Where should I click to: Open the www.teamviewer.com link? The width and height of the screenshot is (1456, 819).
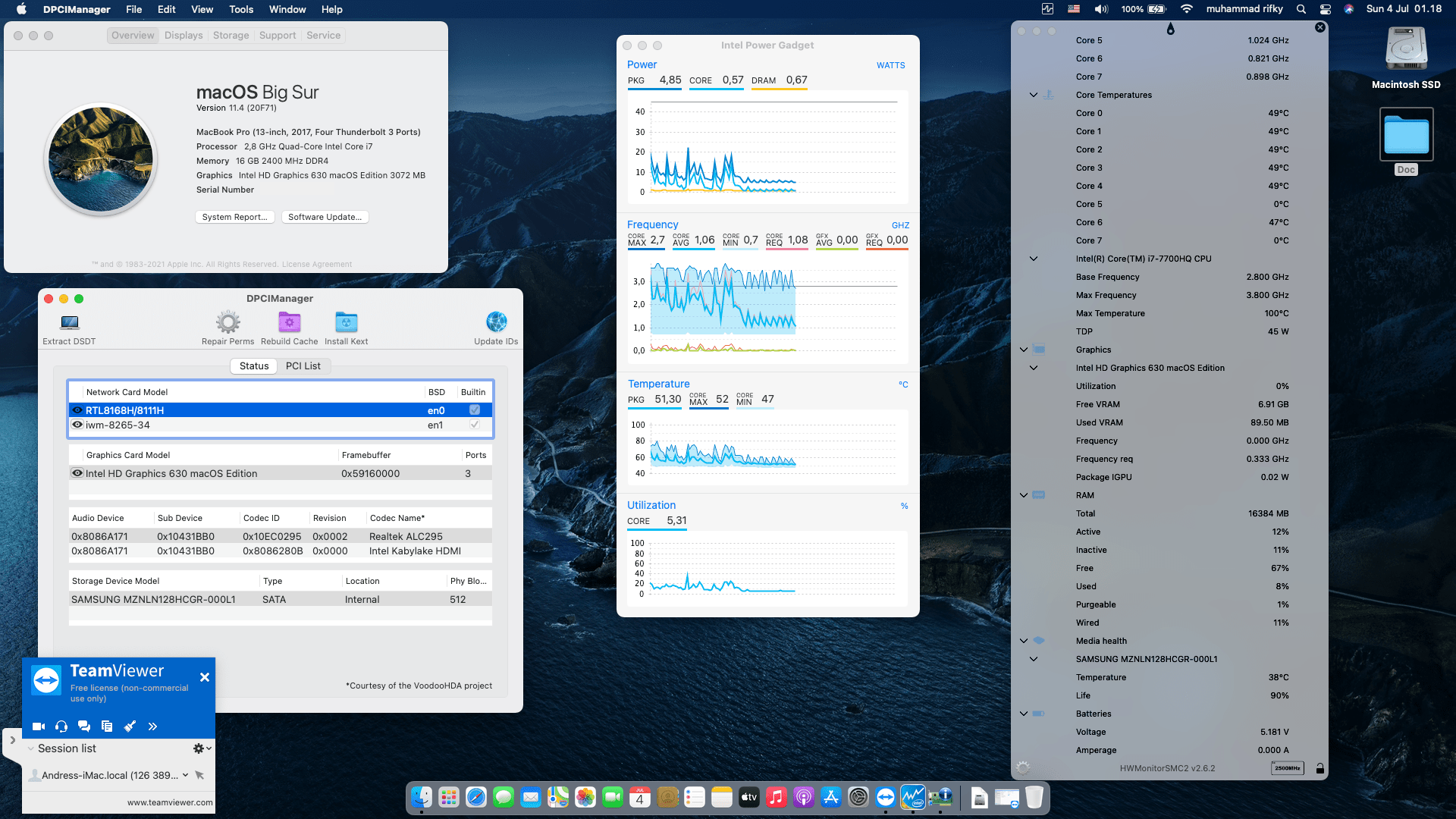[x=170, y=802]
